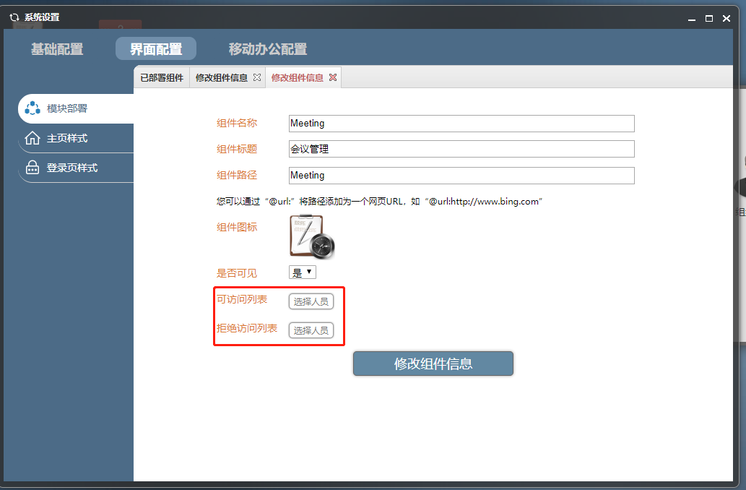Viewport: 746px width, 490px height.
Task: Click the 组件路径 label
Action: coord(237,175)
